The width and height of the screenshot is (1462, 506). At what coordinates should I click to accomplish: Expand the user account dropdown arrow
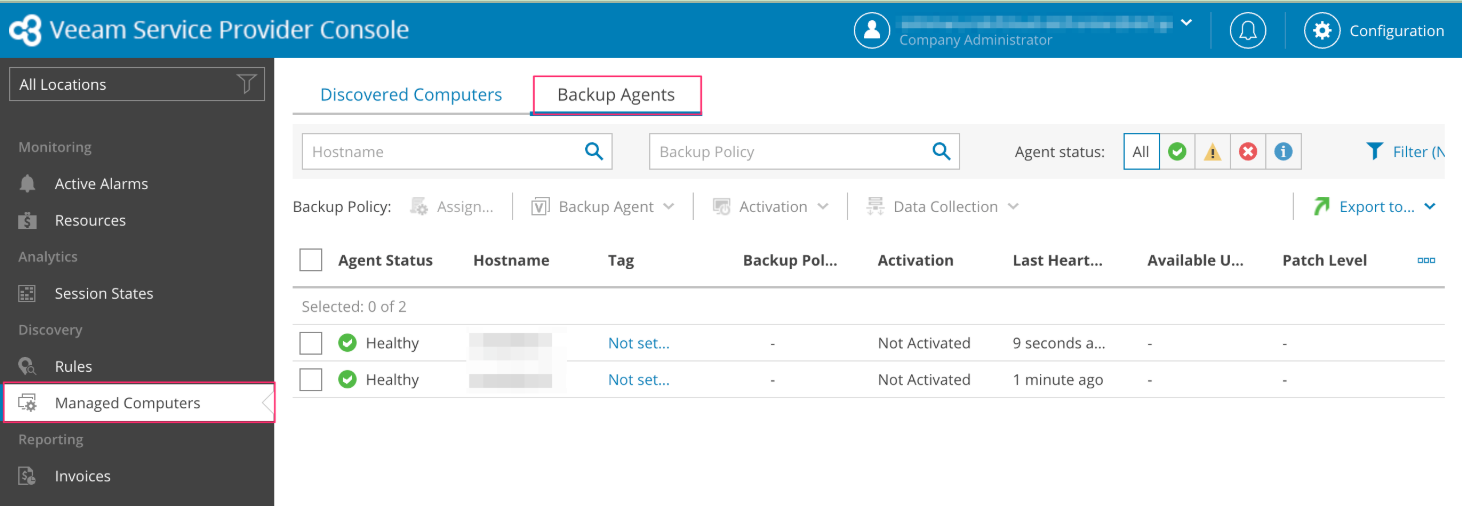[1187, 22]
